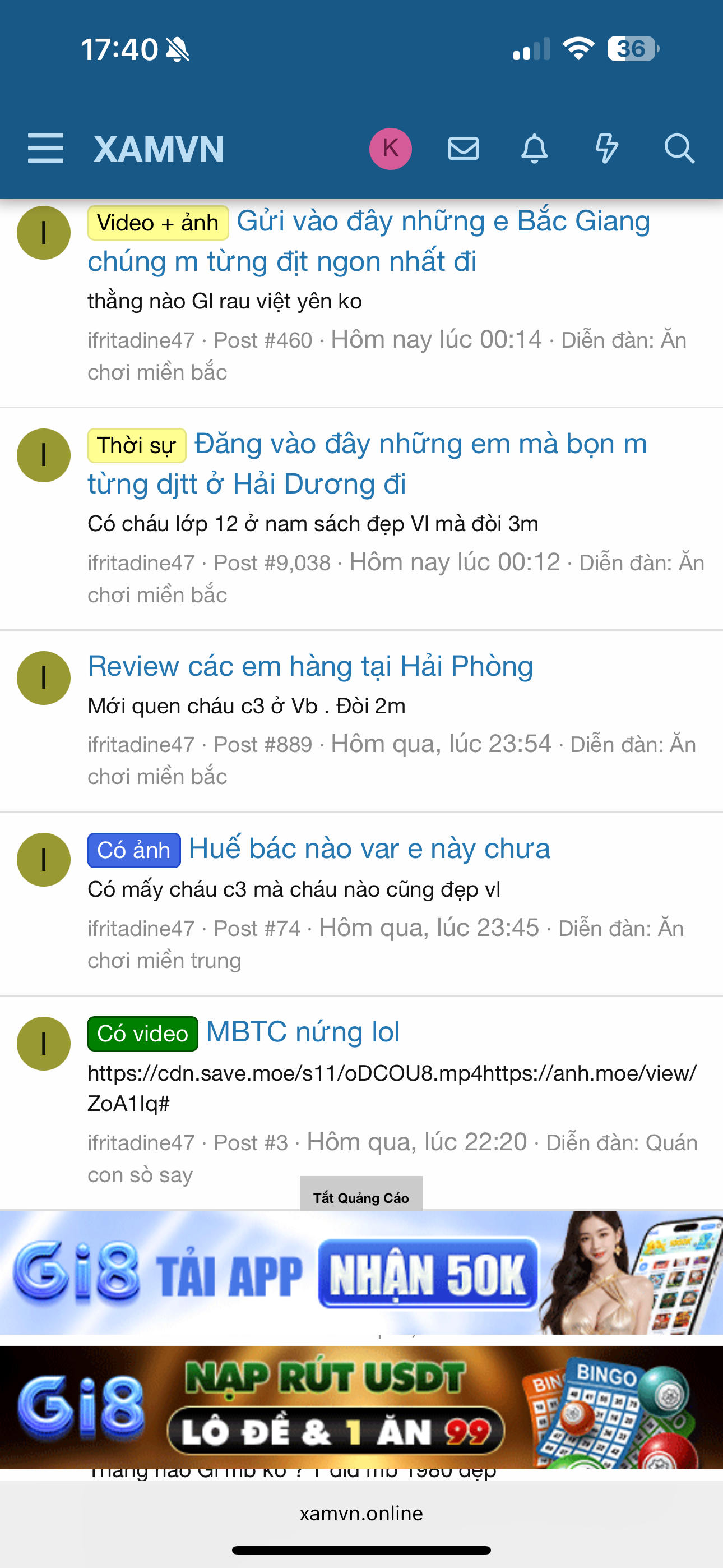The image size is (723, 1568).
Task: Tap the XAMVN site logo
Action: point(159,149)
